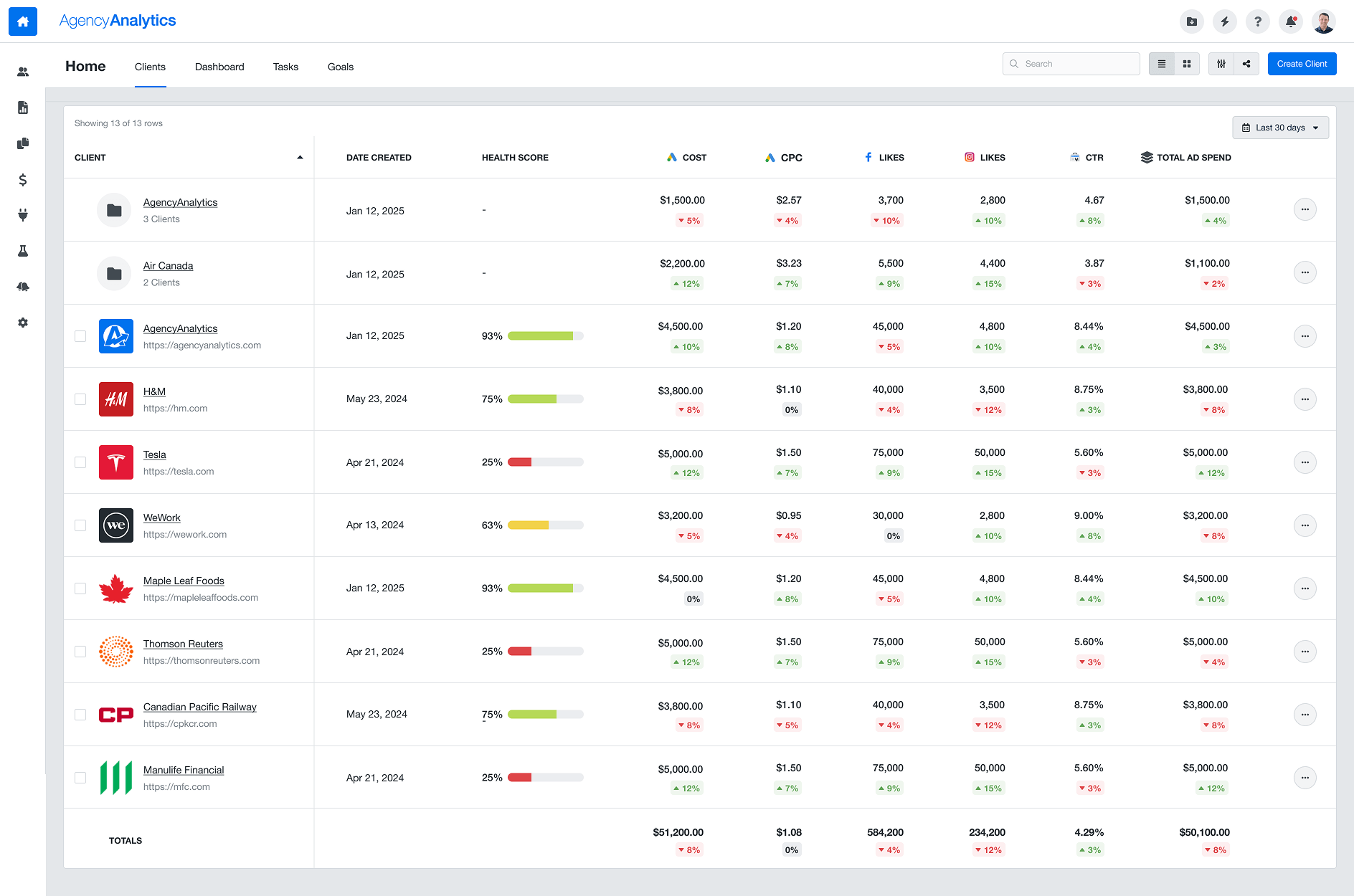Sort by CPC column header
The width and height of the screenshot is (1354, 896).
783,158
